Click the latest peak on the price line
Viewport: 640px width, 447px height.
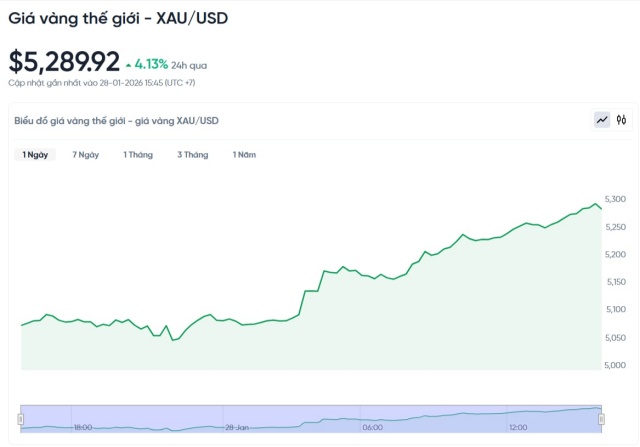point(596,204)
